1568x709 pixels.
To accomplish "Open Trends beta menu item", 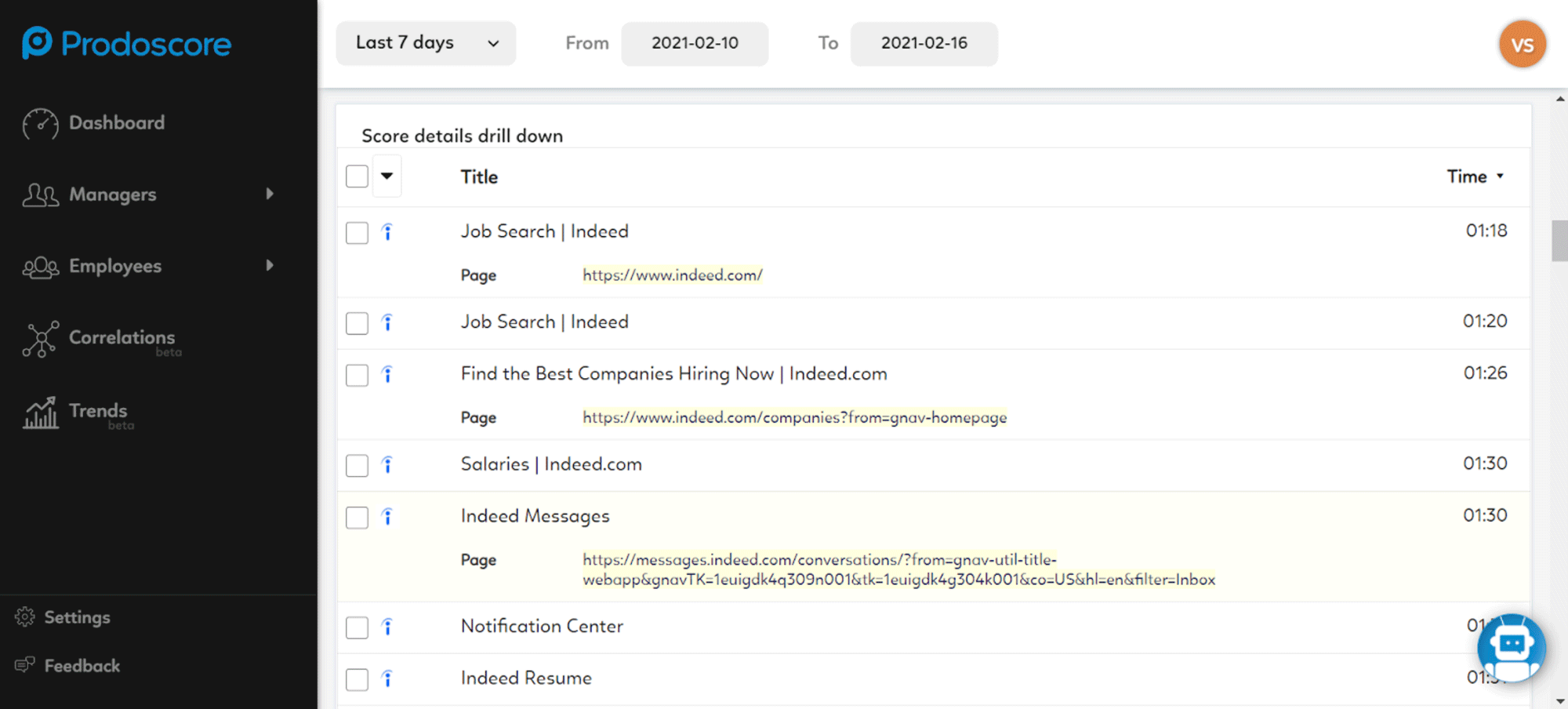I will pos(98,411).
